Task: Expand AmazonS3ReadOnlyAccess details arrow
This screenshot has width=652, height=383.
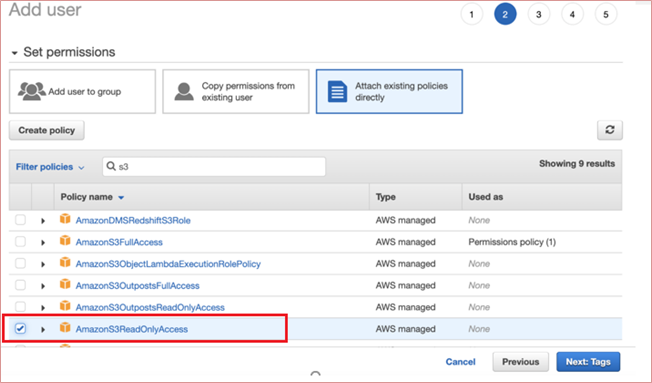Action: (x=43, y=329)
